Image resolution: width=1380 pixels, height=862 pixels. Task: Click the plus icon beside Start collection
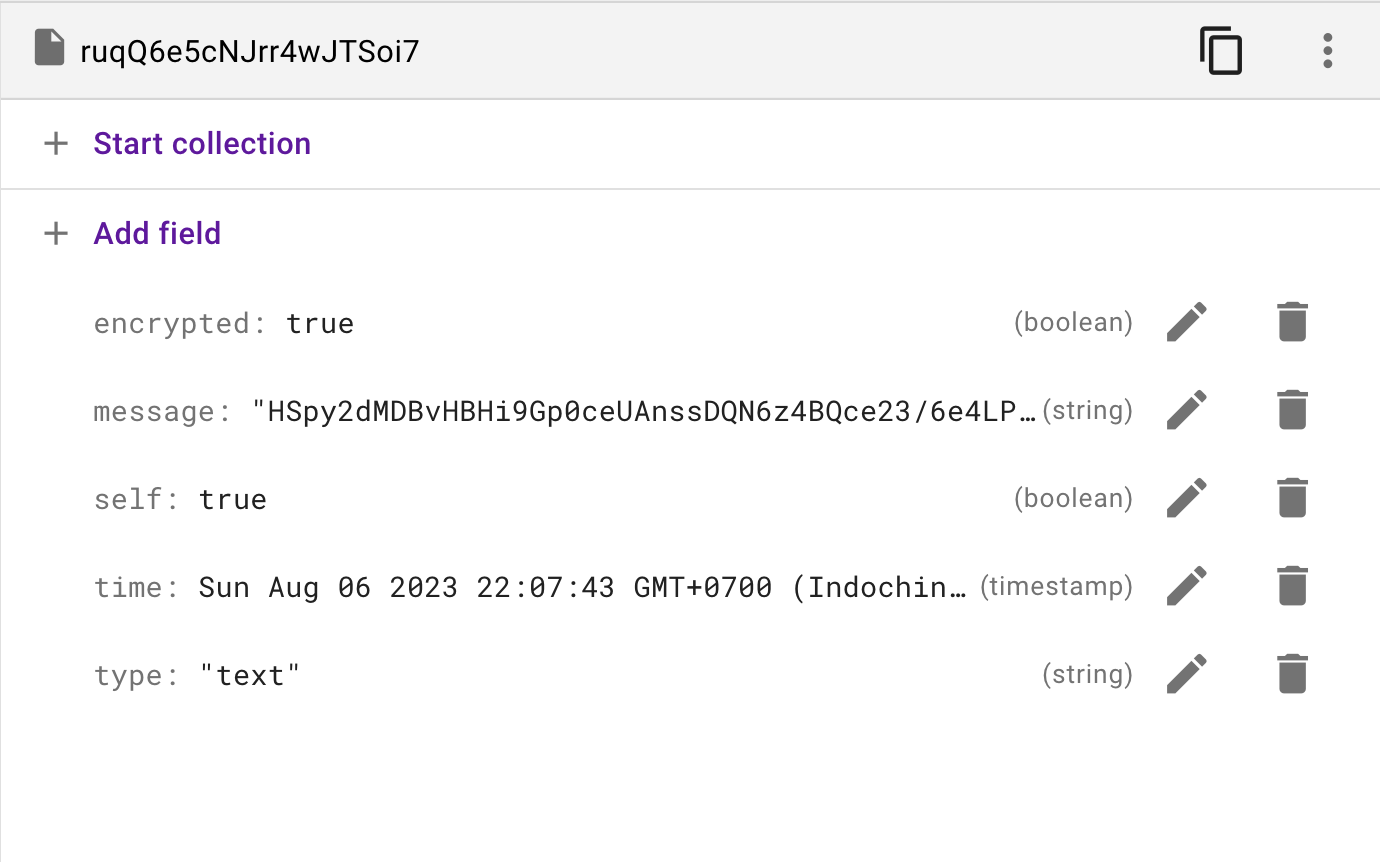pos(57,143)
